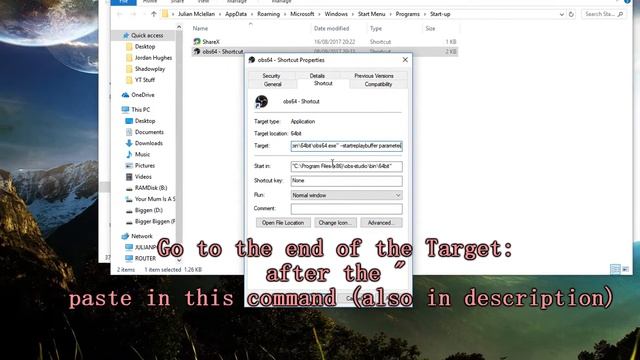The image size is (640, 360).
Task: Click the Downloads arrow icon
Action: point(129,143)
